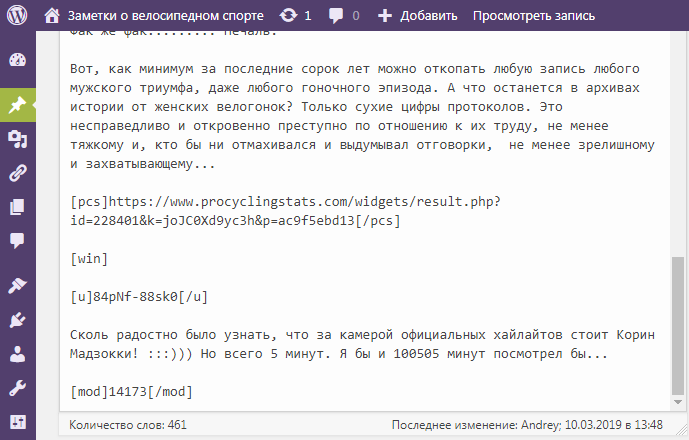The width and height of the screenshot is (689, 440).
Task: Open Users person icon
Action: coord(18,354)
